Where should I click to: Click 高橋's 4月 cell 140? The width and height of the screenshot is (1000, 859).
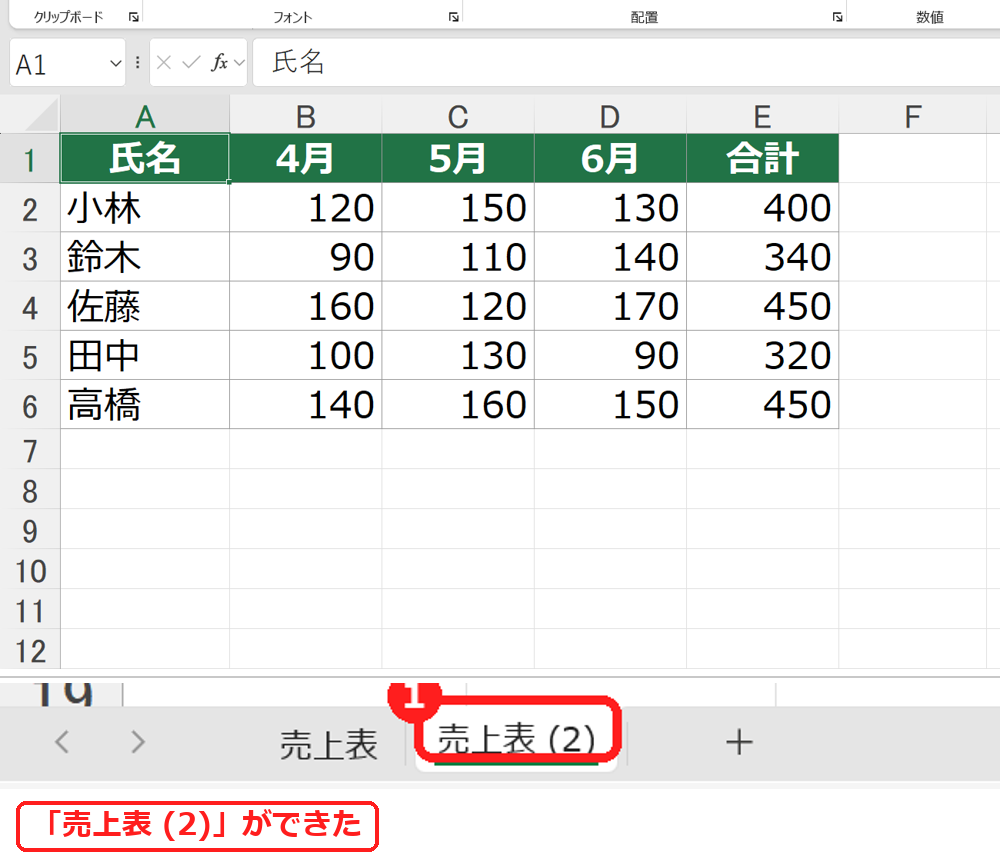pyautogui.click(x=305, y=405)
